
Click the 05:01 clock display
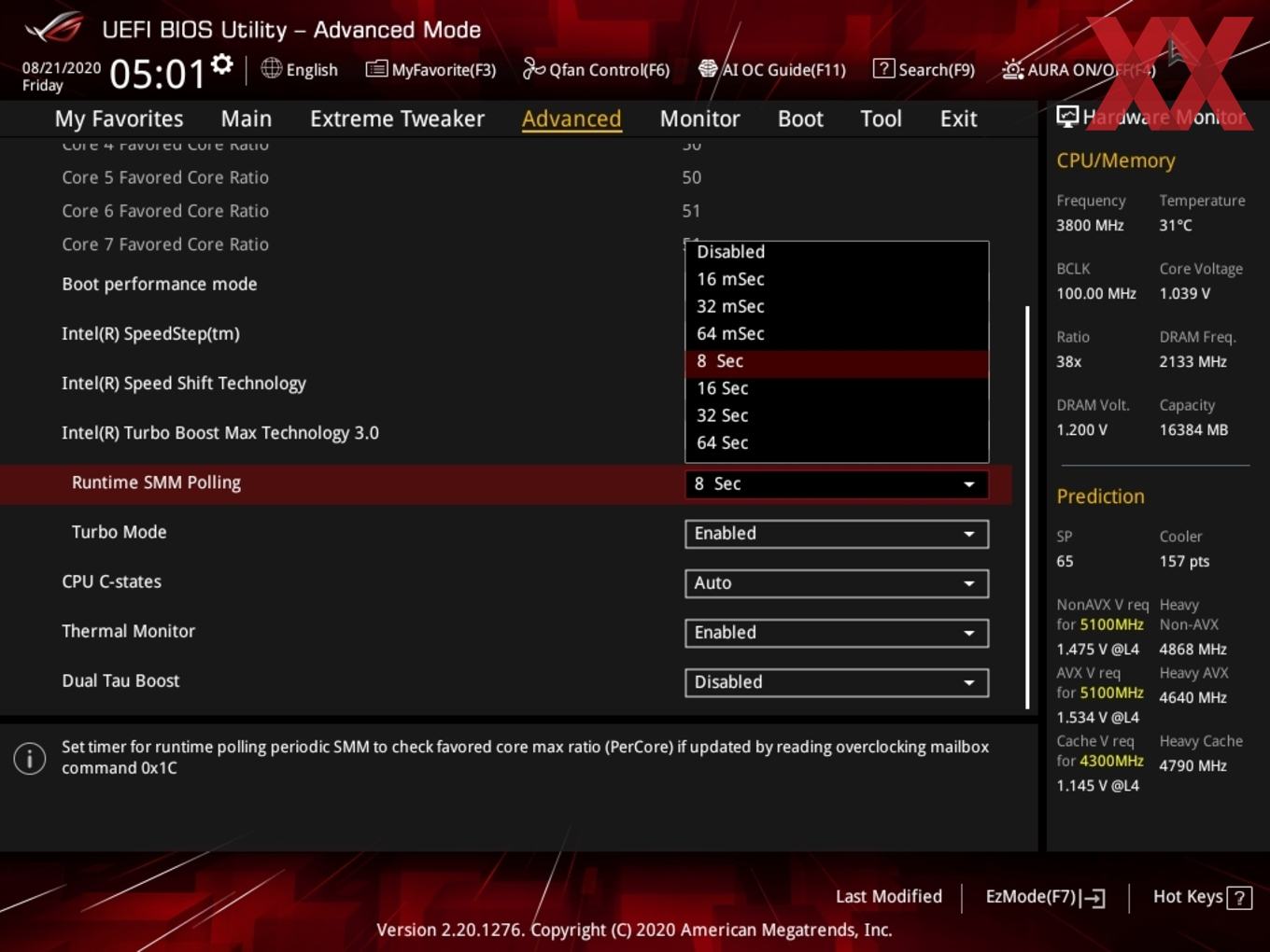tap(157, 74)
